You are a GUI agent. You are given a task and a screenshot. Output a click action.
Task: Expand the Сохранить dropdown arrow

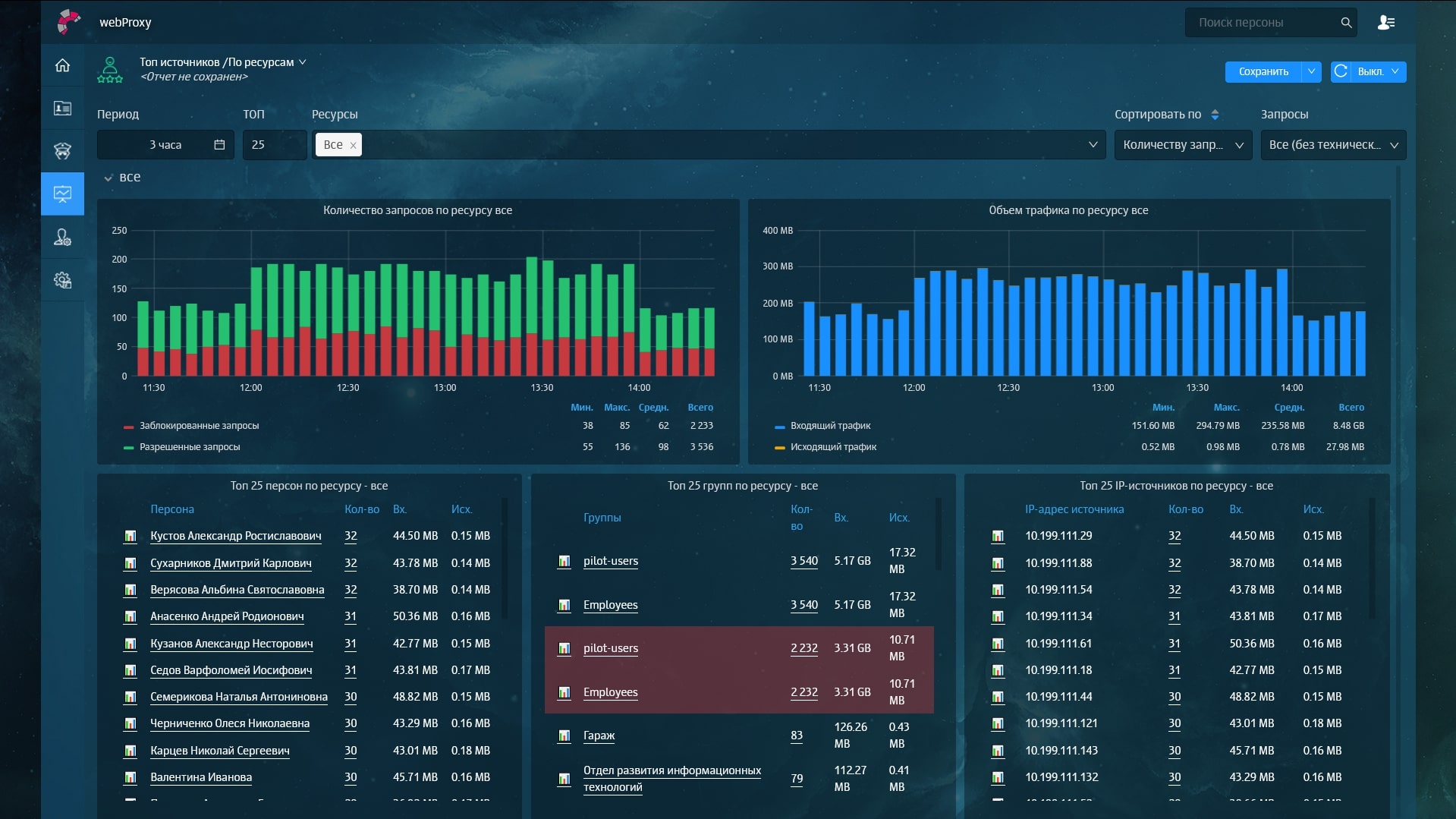[x=1311, y=71]
